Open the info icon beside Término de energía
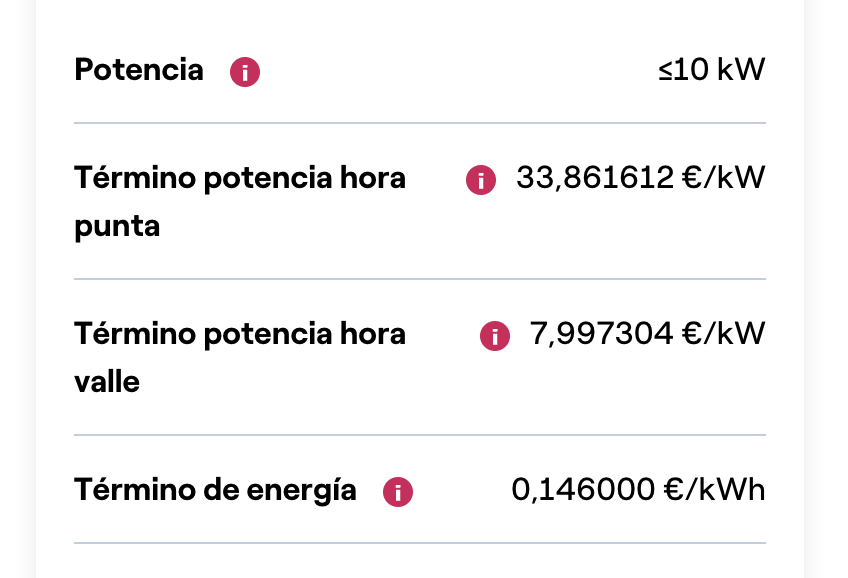This screenshot has width=848, height=578. coord(398,492)
